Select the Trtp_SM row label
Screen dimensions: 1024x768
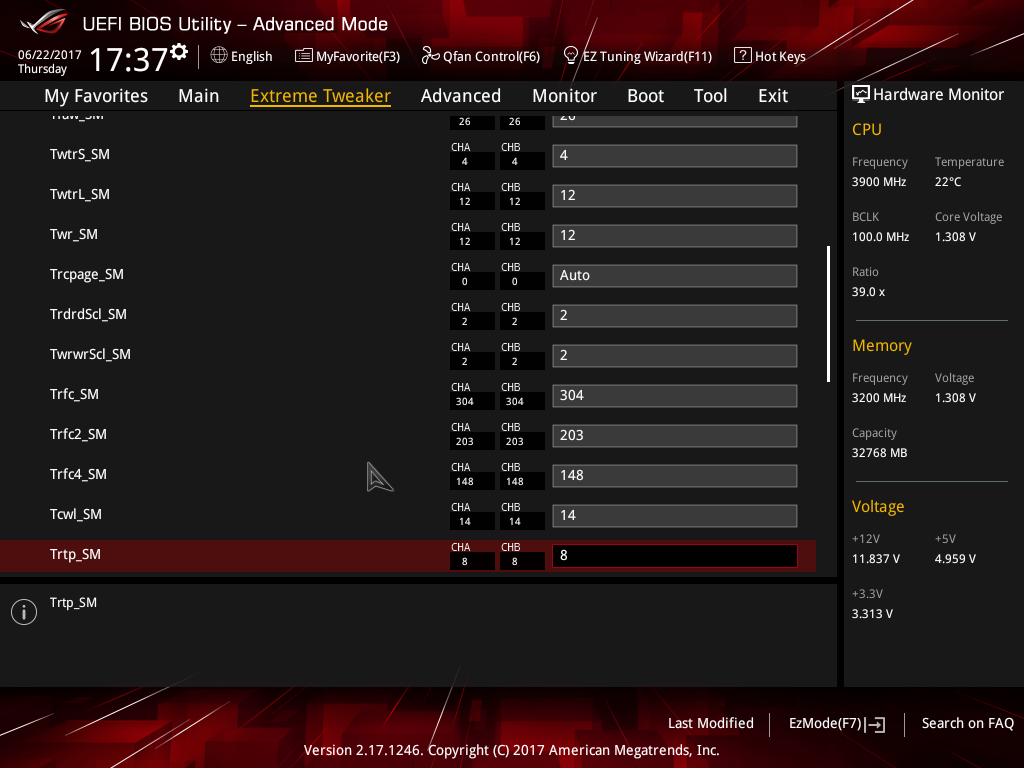(x=75, y=554)
